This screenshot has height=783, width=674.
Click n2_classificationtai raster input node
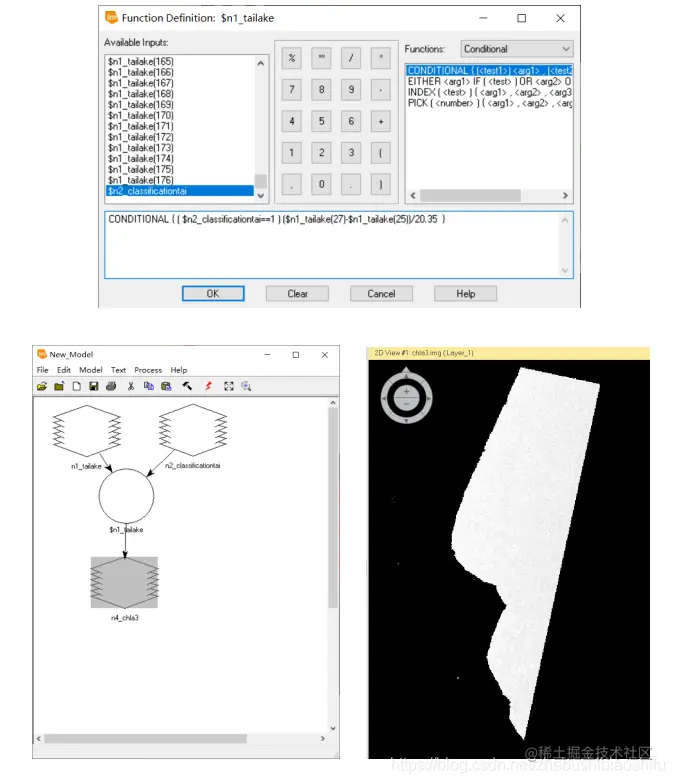193,430
